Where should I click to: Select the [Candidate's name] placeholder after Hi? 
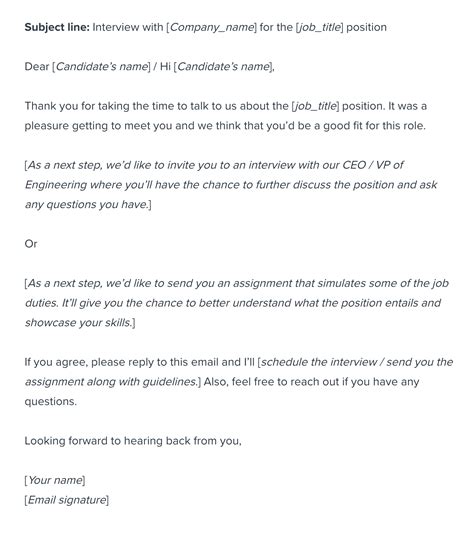[x=223, y=66]
